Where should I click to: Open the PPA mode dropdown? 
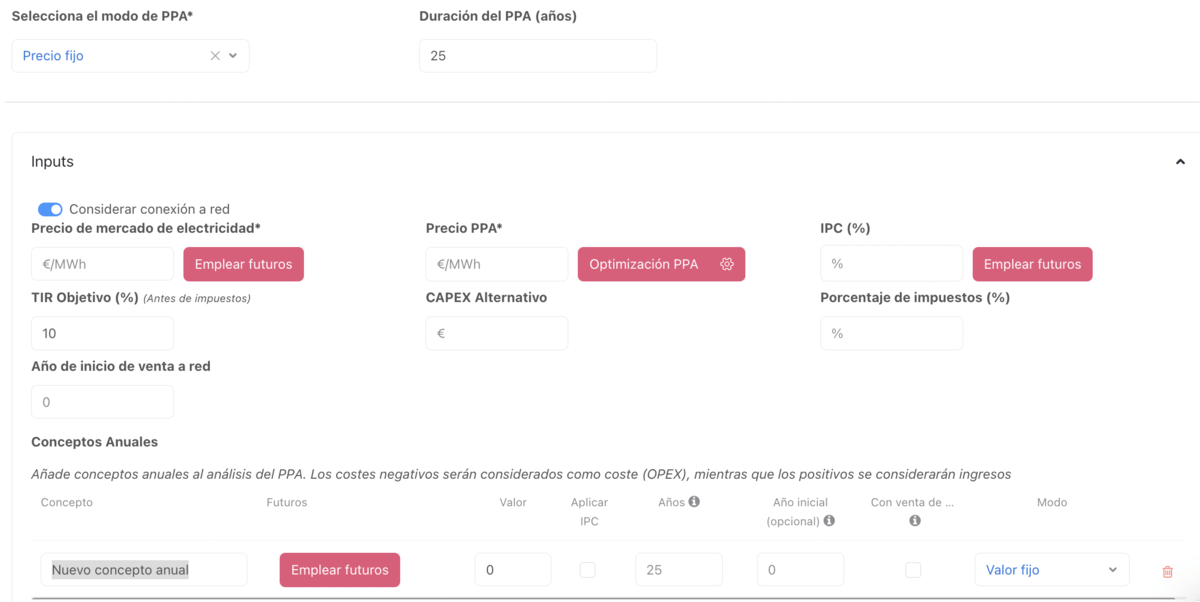[233, 56]
